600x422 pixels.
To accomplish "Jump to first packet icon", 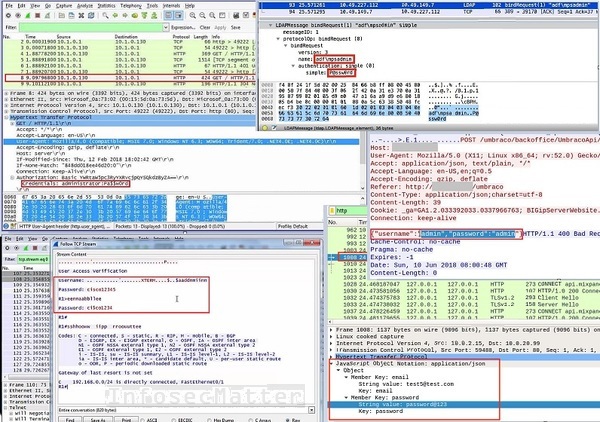I will 144,15.
